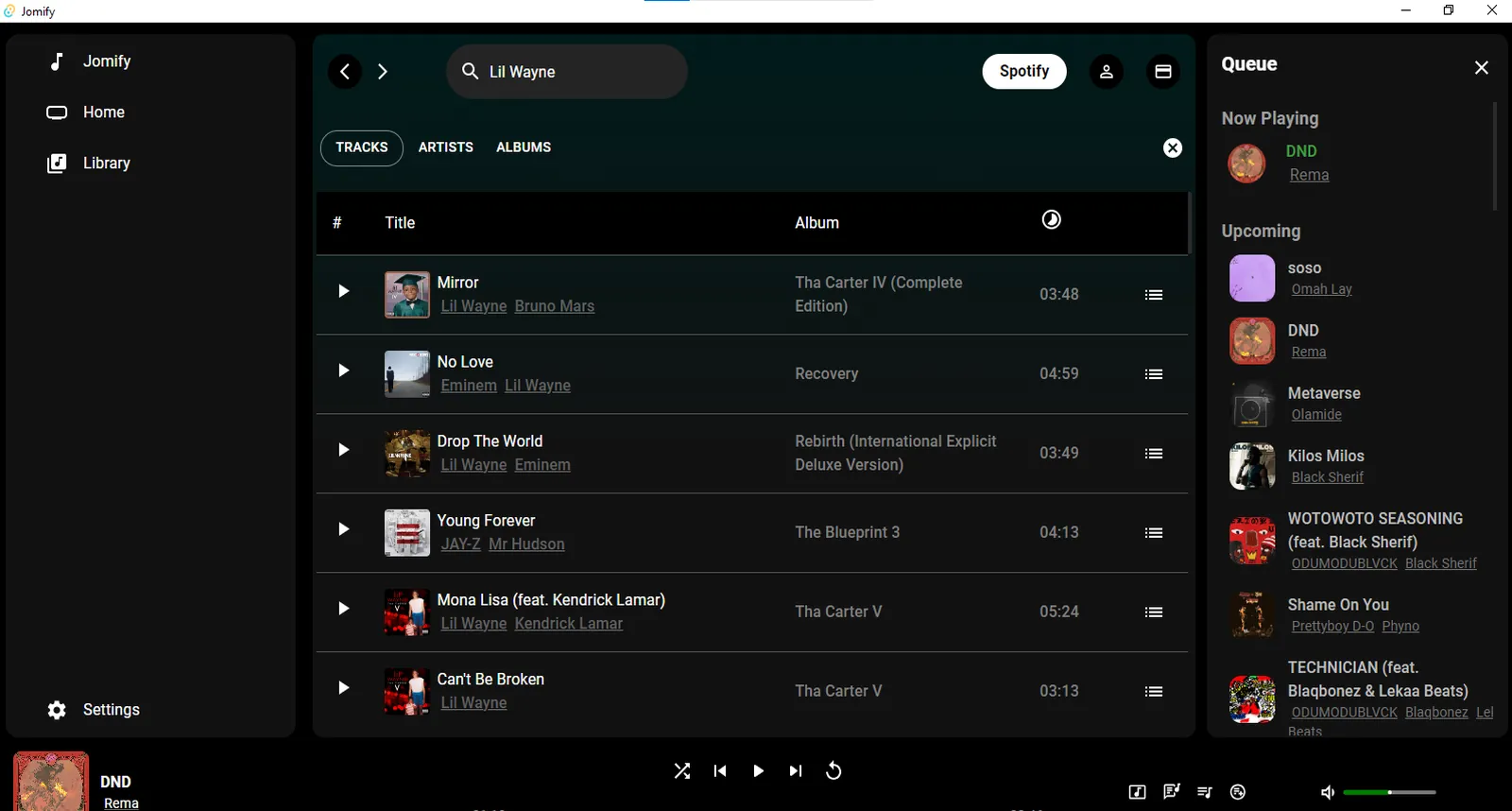1512x811 pixels.
Task: Play the track Mirror
Action: point(344,291)
